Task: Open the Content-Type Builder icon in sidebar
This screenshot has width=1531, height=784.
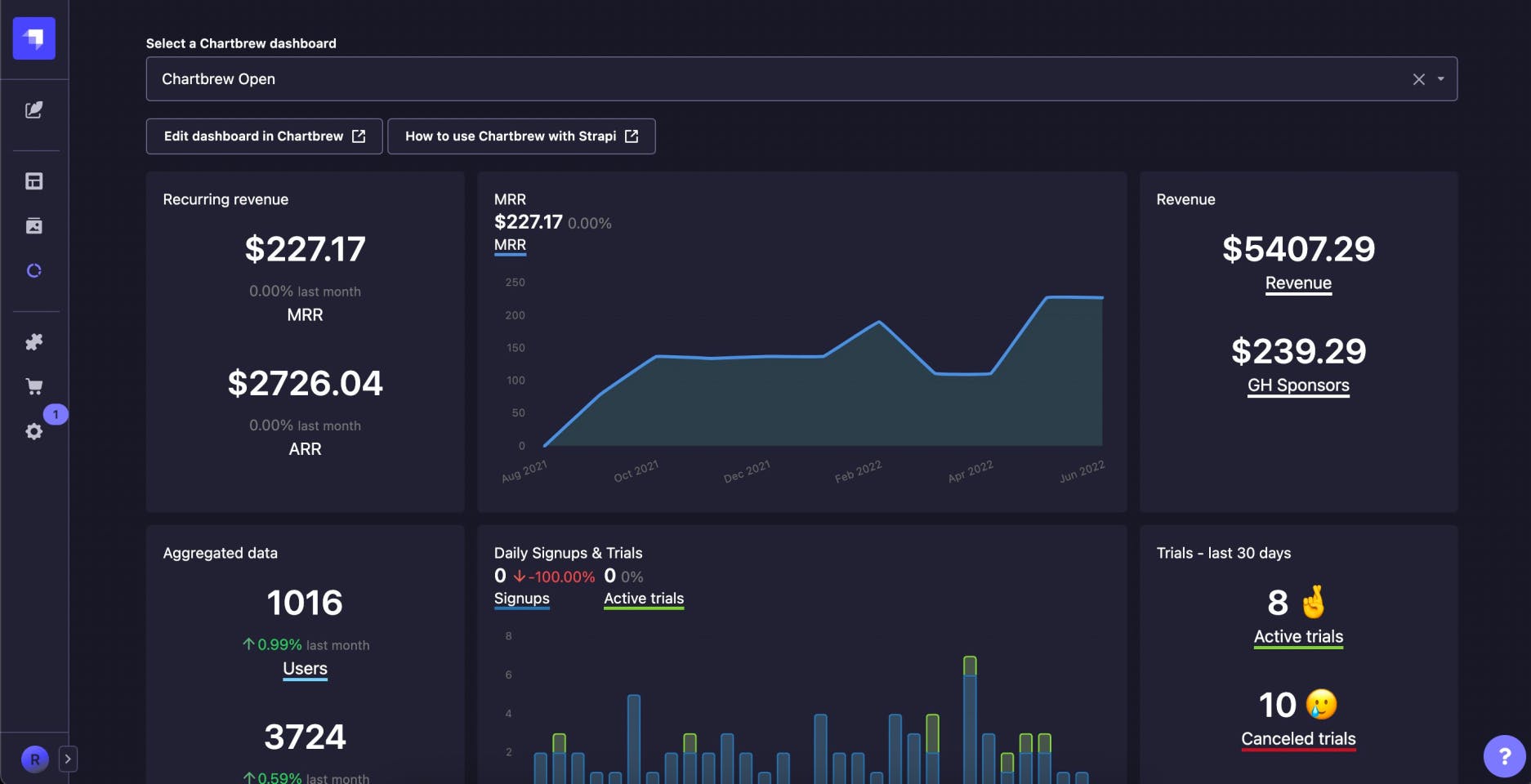Action: [34, 180]
